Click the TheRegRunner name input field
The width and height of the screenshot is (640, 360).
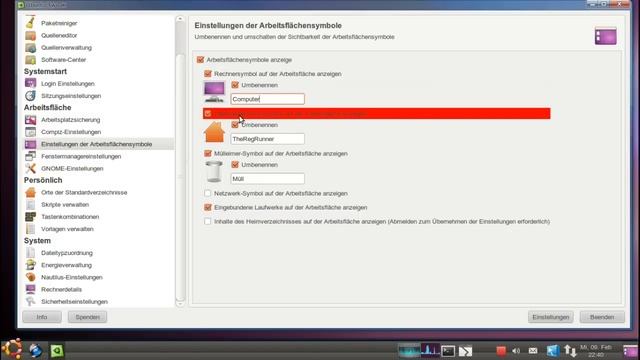click(267, 139)
